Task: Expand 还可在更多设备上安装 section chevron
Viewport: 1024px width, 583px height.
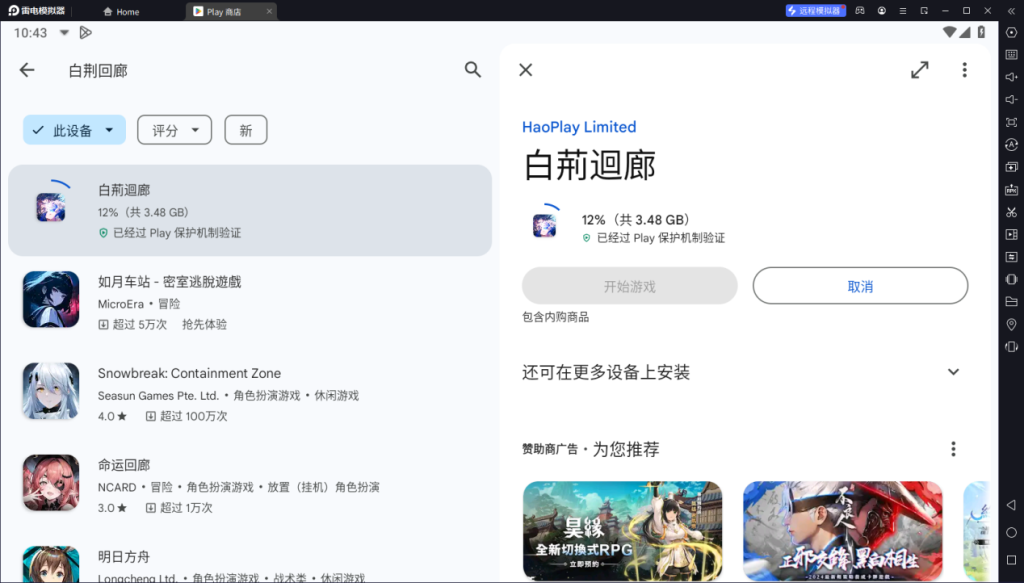Action: click(953, 372)
